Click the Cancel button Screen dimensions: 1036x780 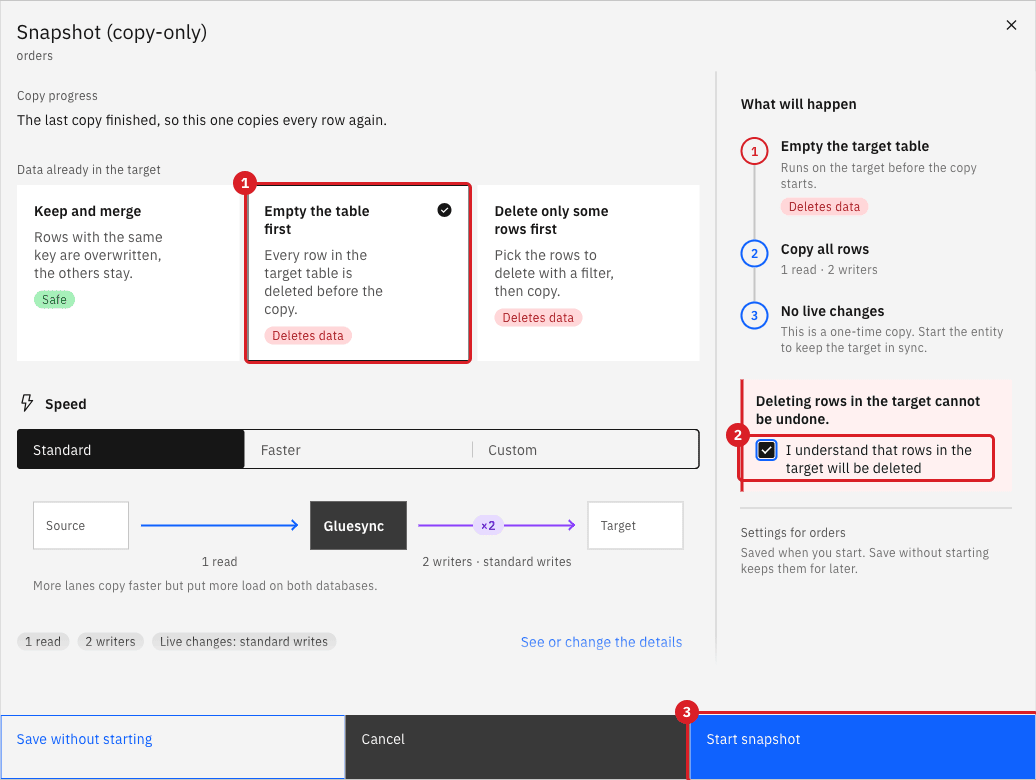[x=516, y=747]
